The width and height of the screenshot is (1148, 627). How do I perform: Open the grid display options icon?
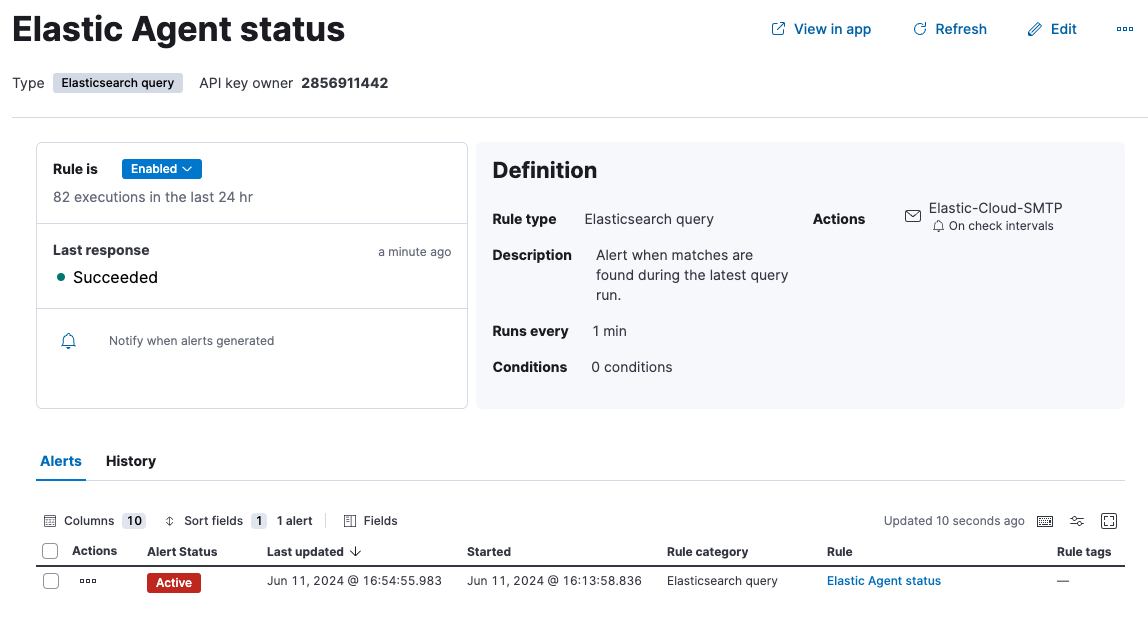pyautogui.click(x=1077, y=521)
